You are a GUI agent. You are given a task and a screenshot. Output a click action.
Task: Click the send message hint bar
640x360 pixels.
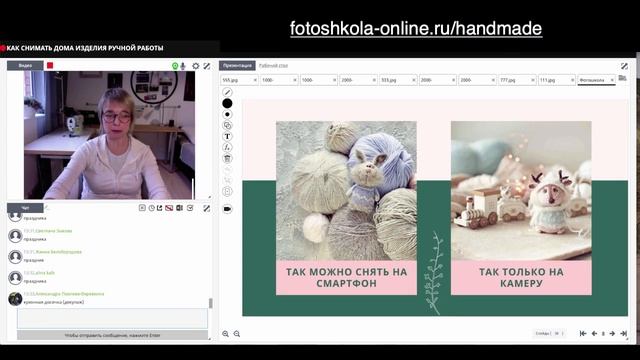(112, 335)
